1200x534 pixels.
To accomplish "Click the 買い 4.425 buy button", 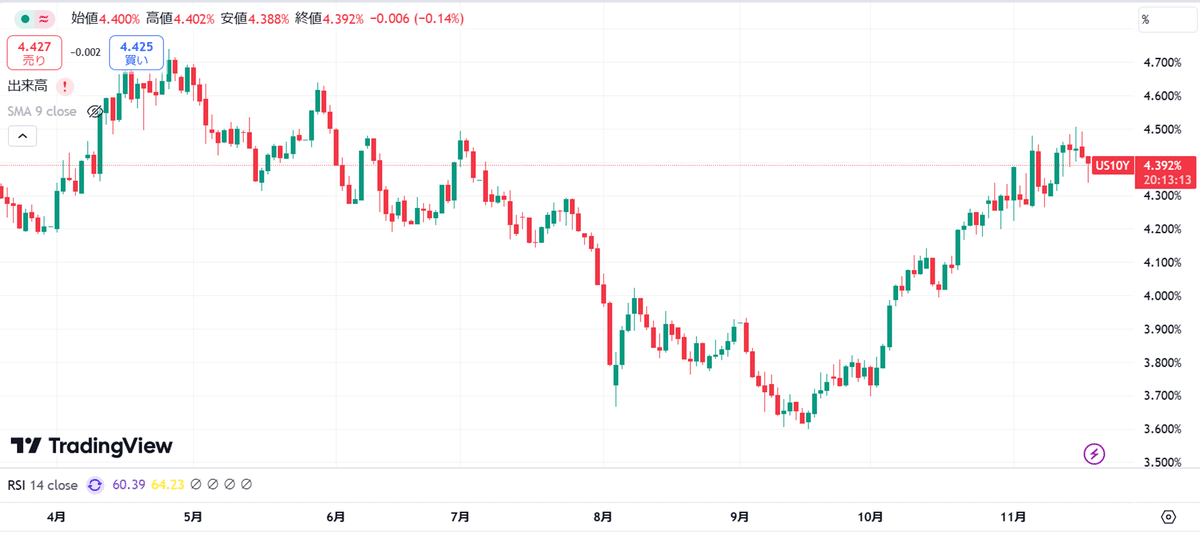I will coord(136,53).
